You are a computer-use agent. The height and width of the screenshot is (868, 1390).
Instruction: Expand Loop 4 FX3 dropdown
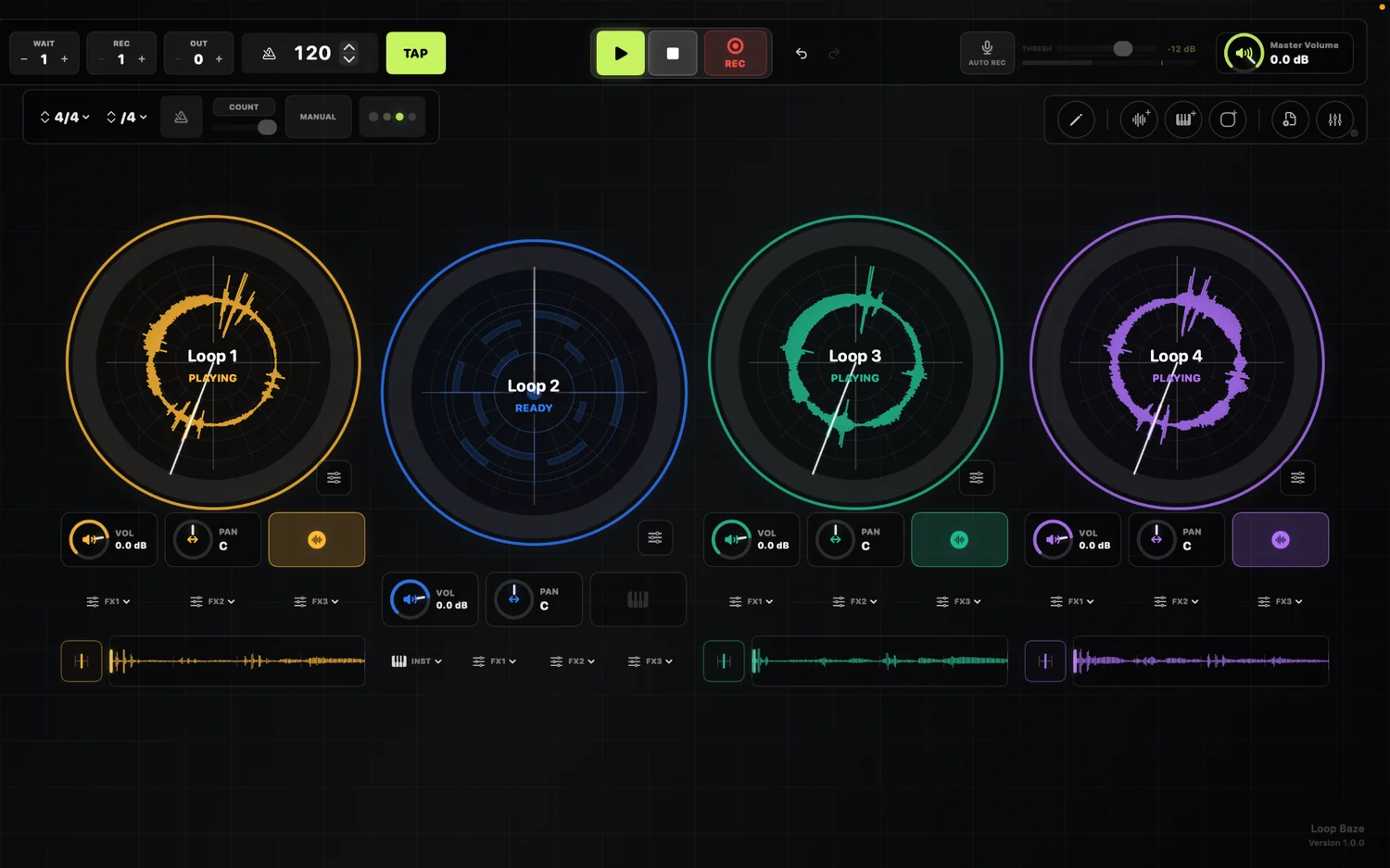(x=1280, y=601)
